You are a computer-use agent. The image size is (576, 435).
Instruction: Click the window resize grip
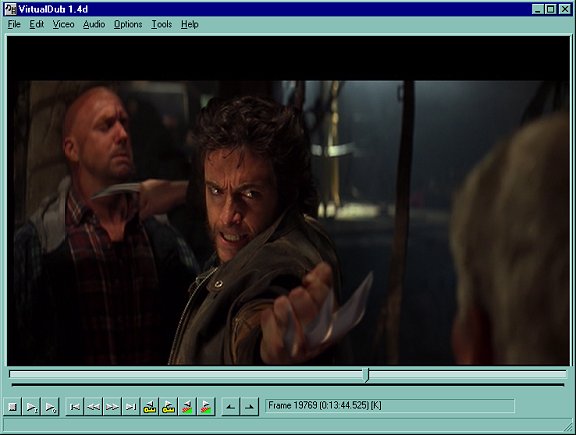[568, 427]
